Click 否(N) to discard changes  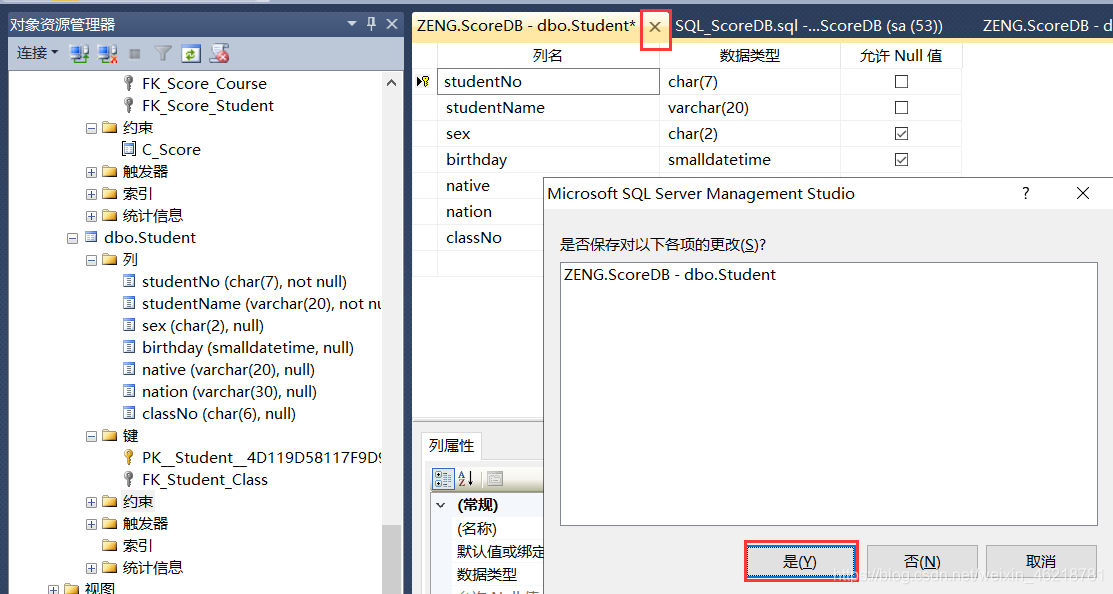click(x=922, y=561)
